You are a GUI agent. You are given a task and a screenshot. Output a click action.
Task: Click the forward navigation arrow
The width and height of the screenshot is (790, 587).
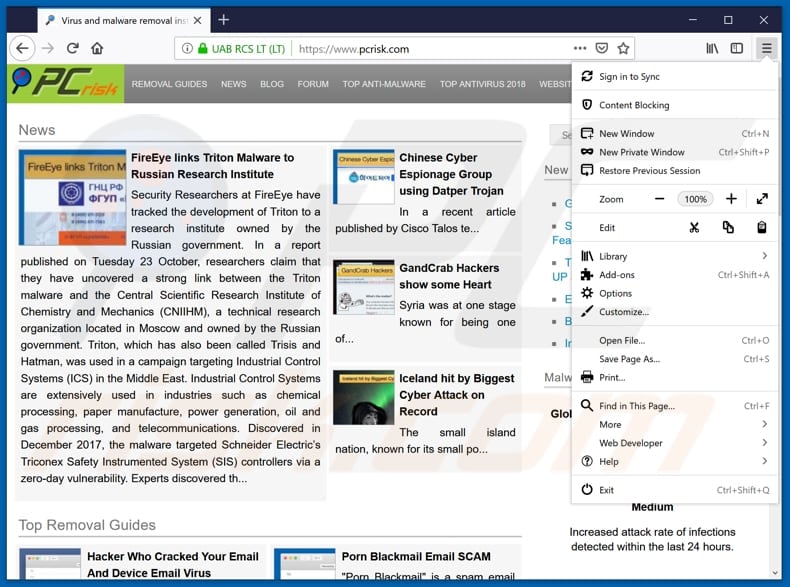[48, 48]
